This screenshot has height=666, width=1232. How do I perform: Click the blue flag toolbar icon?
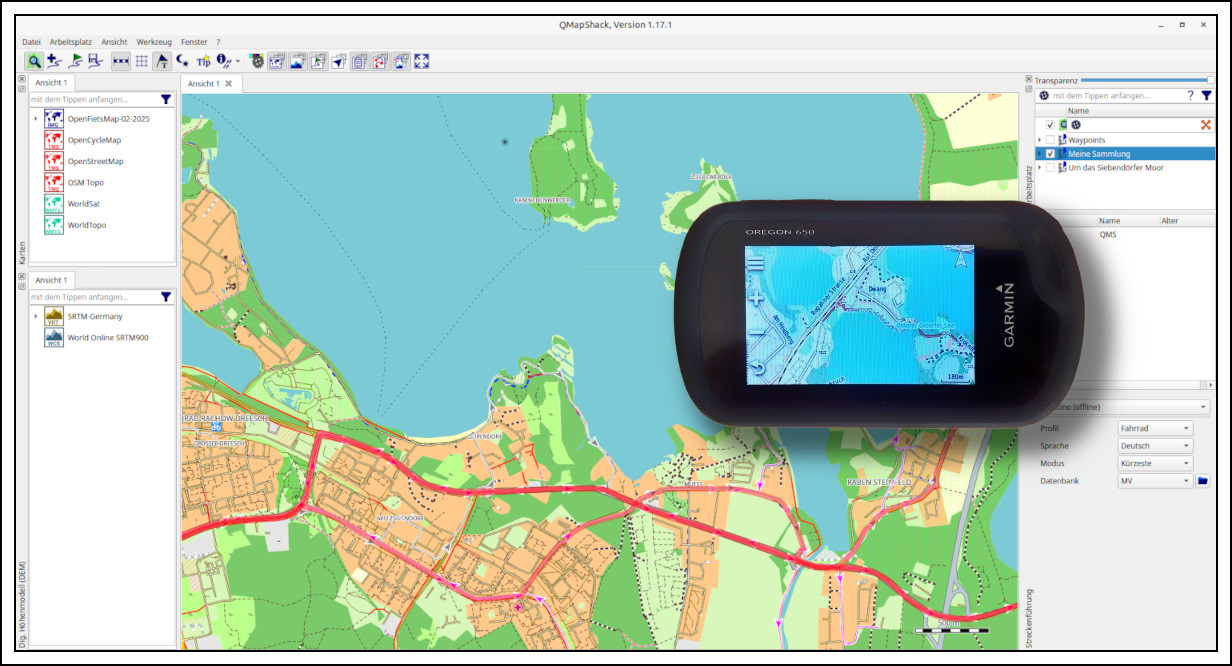coord(95,61)
